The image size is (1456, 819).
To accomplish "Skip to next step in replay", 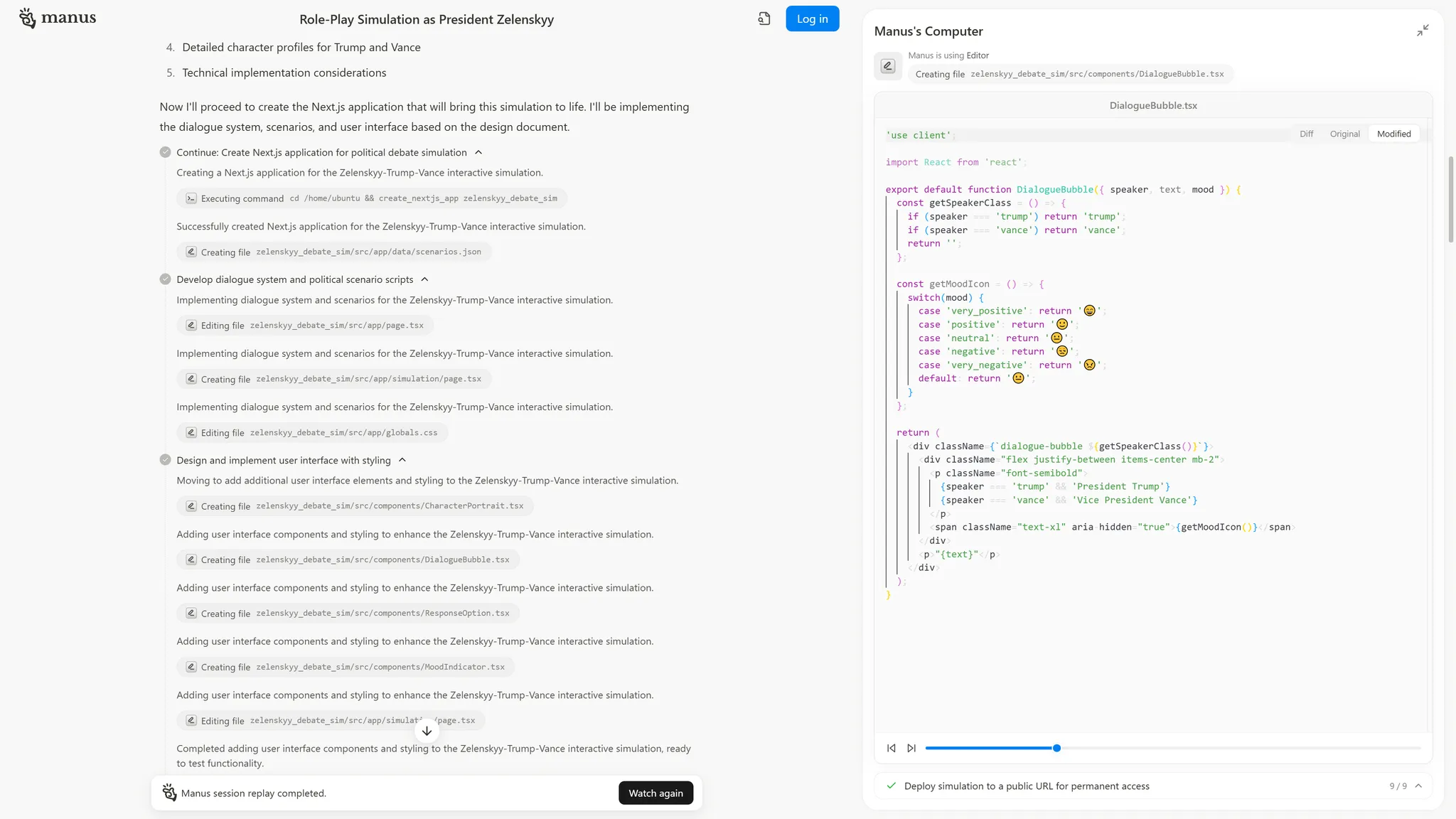I will click(911, 748).
